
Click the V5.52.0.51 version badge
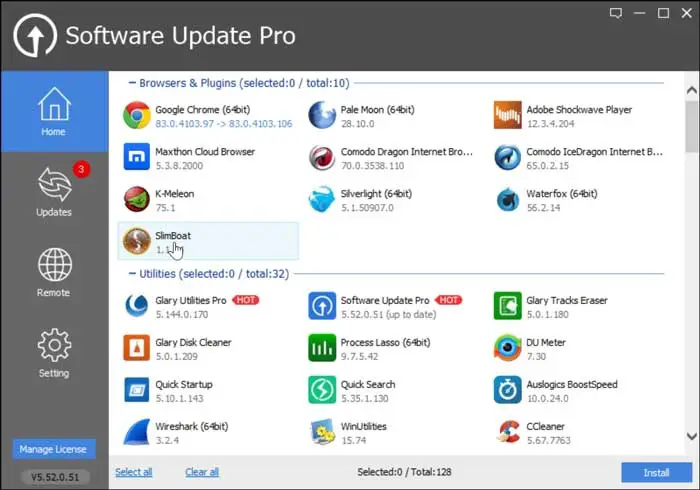(x=55, y=477)
